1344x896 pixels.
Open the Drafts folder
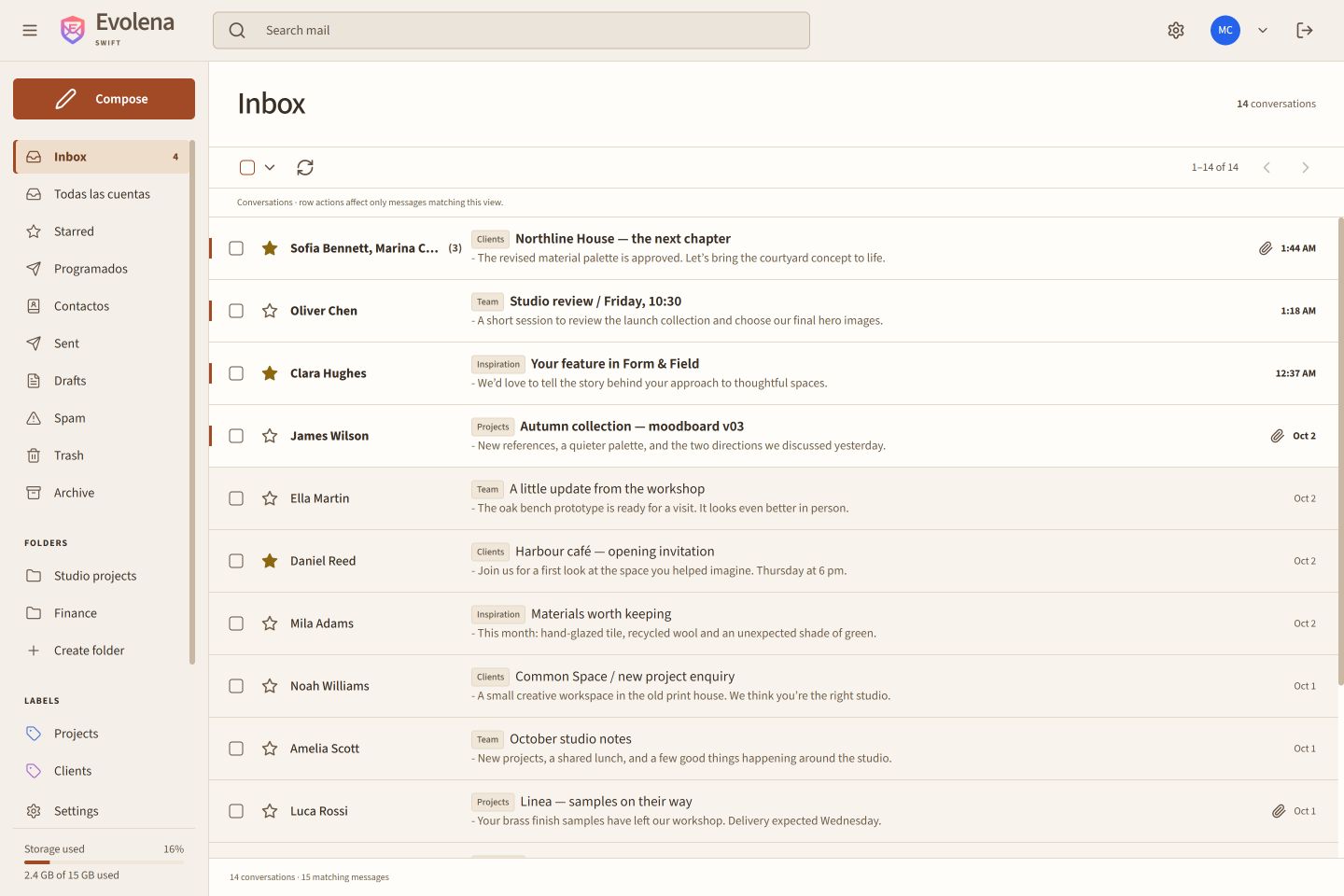click(102, 381)
